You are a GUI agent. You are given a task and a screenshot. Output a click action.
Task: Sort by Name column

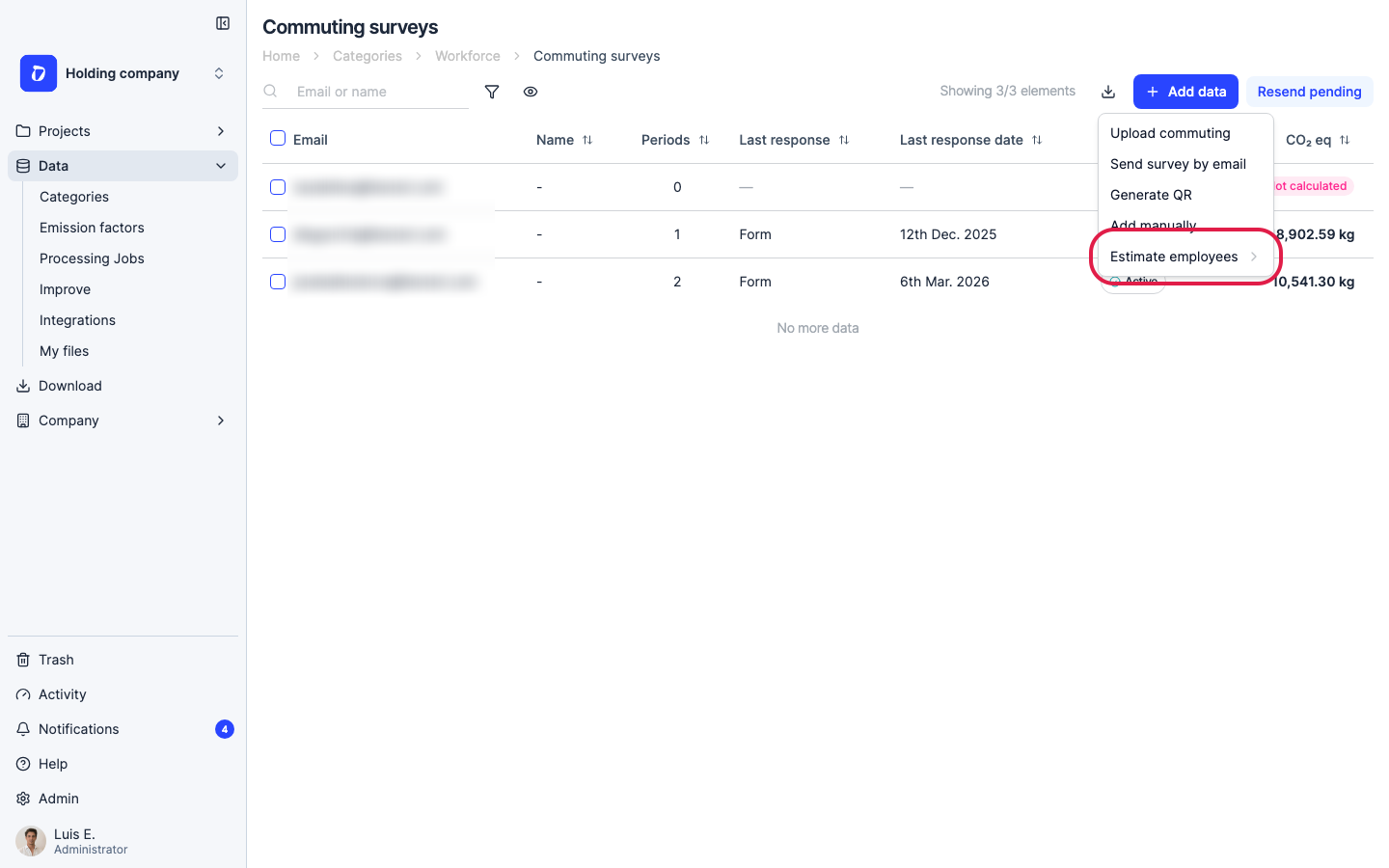click(x=587, y=140)
